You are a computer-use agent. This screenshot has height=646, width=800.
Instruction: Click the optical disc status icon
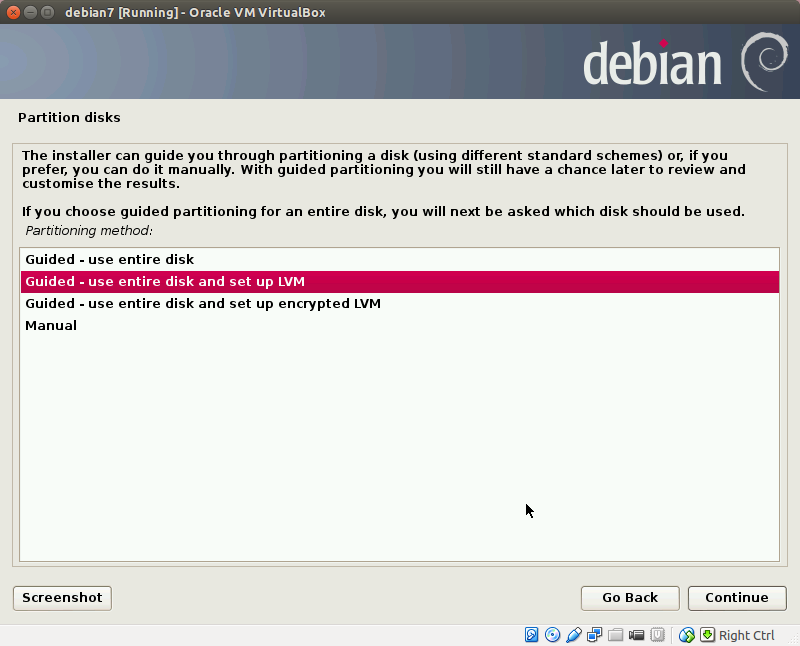pyautogui.click(x=553, y=635)
